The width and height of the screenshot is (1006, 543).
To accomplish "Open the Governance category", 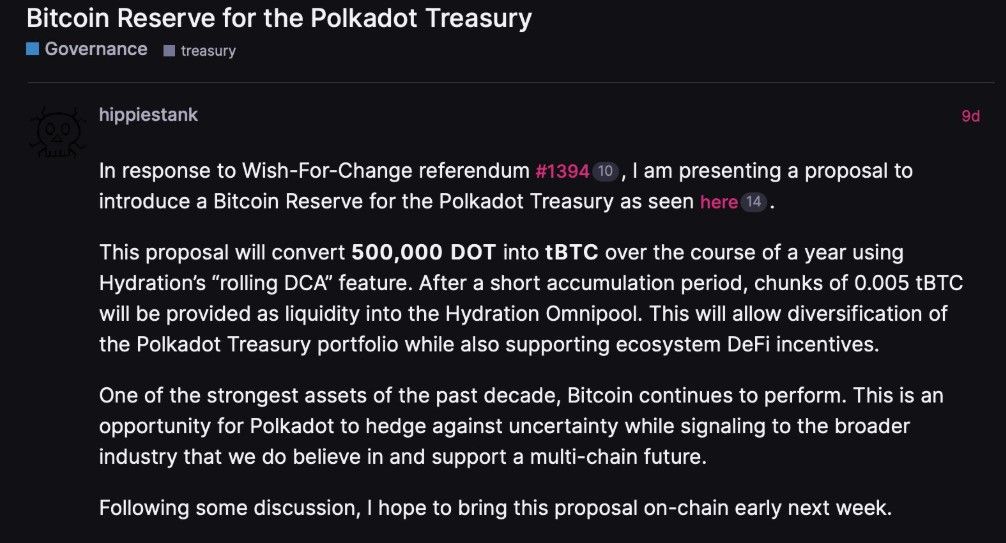I will 96,49.
